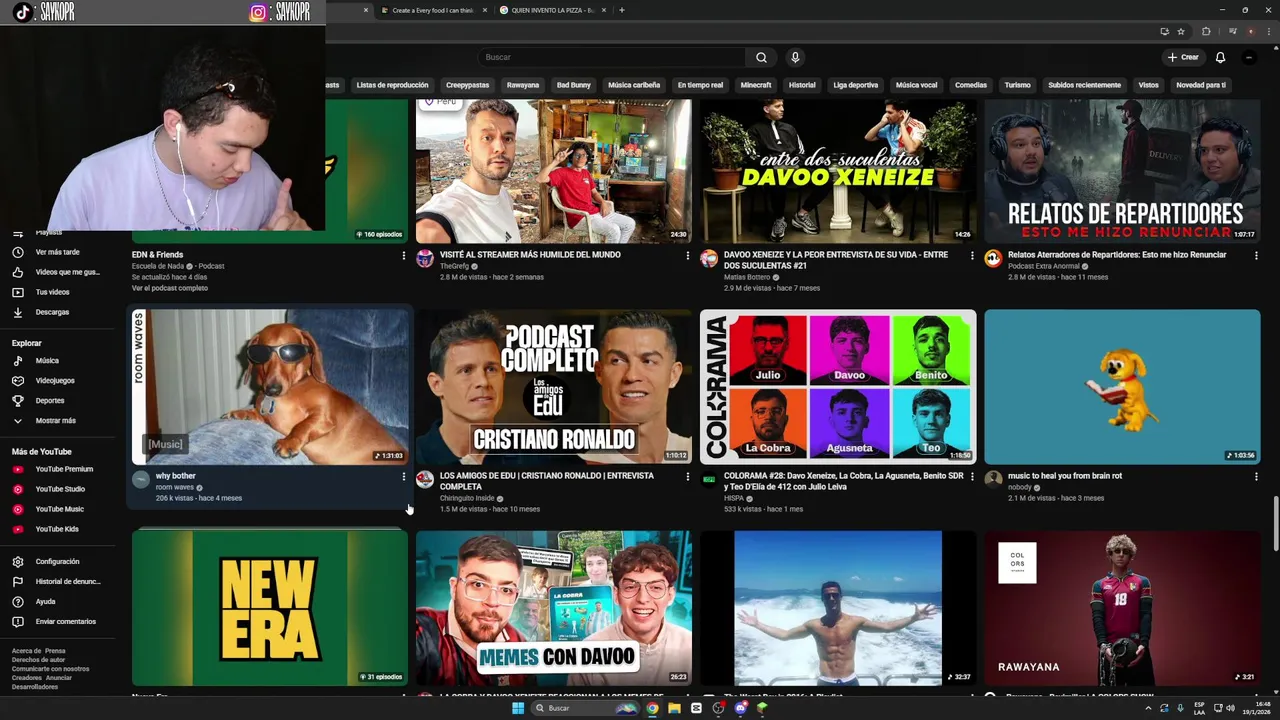Screen dimensions: 1280x720
Task: Open options for Relatos de Repartidores video
Action: click(1256, 256)
